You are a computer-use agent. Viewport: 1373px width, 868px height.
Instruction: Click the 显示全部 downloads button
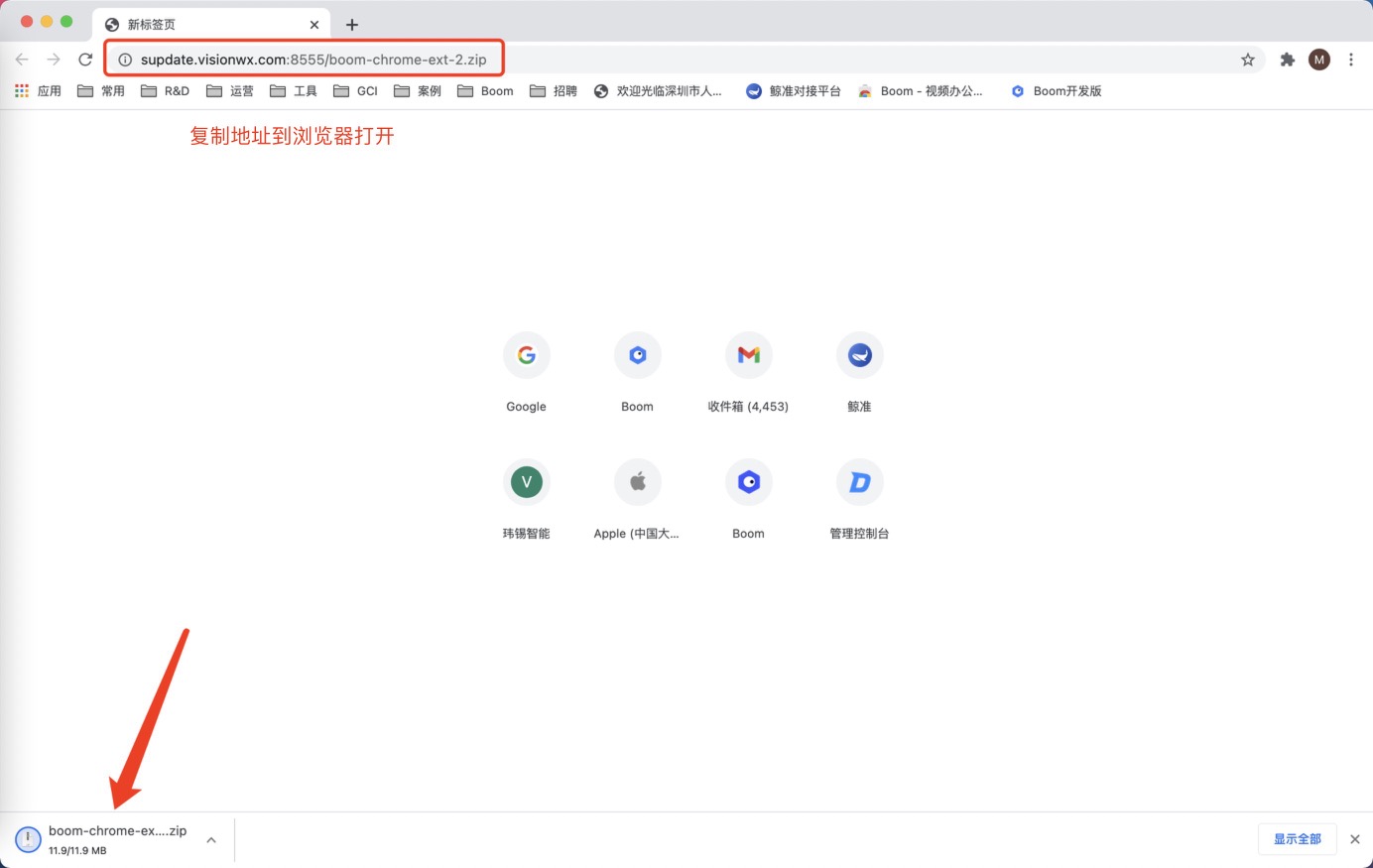tap(1298, 838)
